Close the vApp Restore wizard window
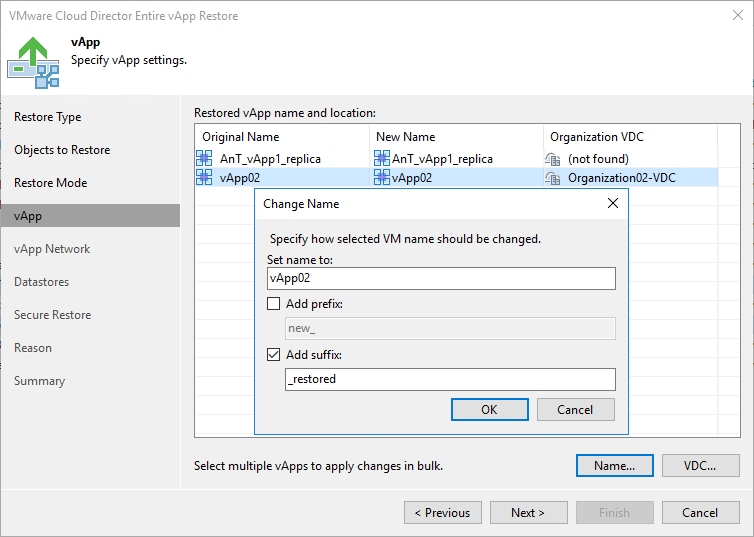The image size is (754, 537). click(738, 15)
